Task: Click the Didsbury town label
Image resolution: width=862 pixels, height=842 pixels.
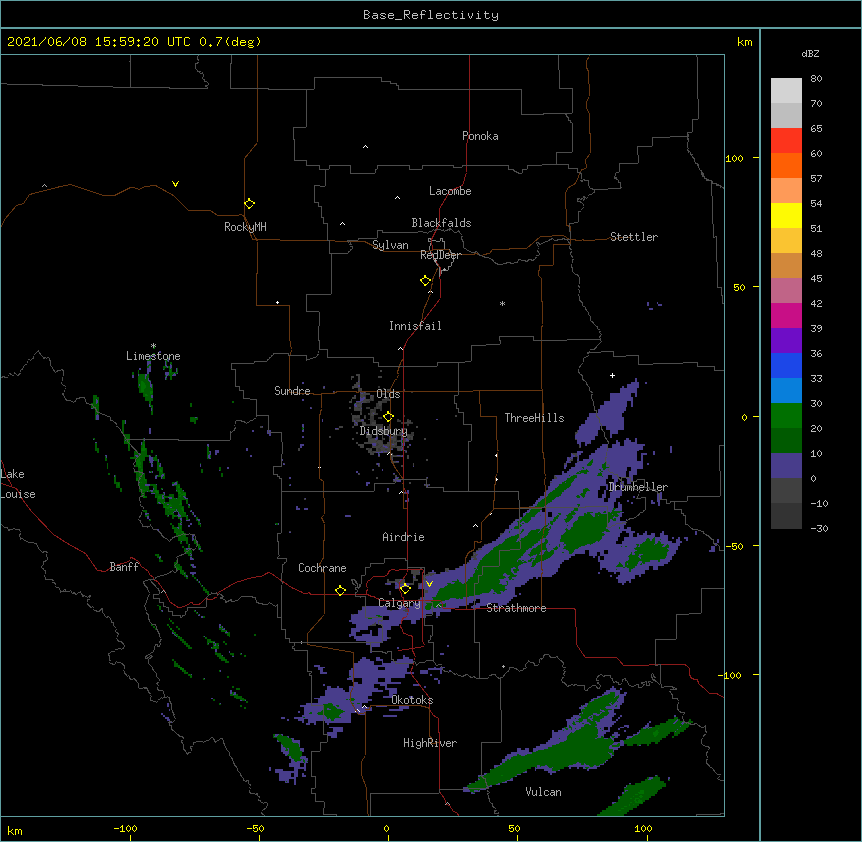Action: [384, 431]
